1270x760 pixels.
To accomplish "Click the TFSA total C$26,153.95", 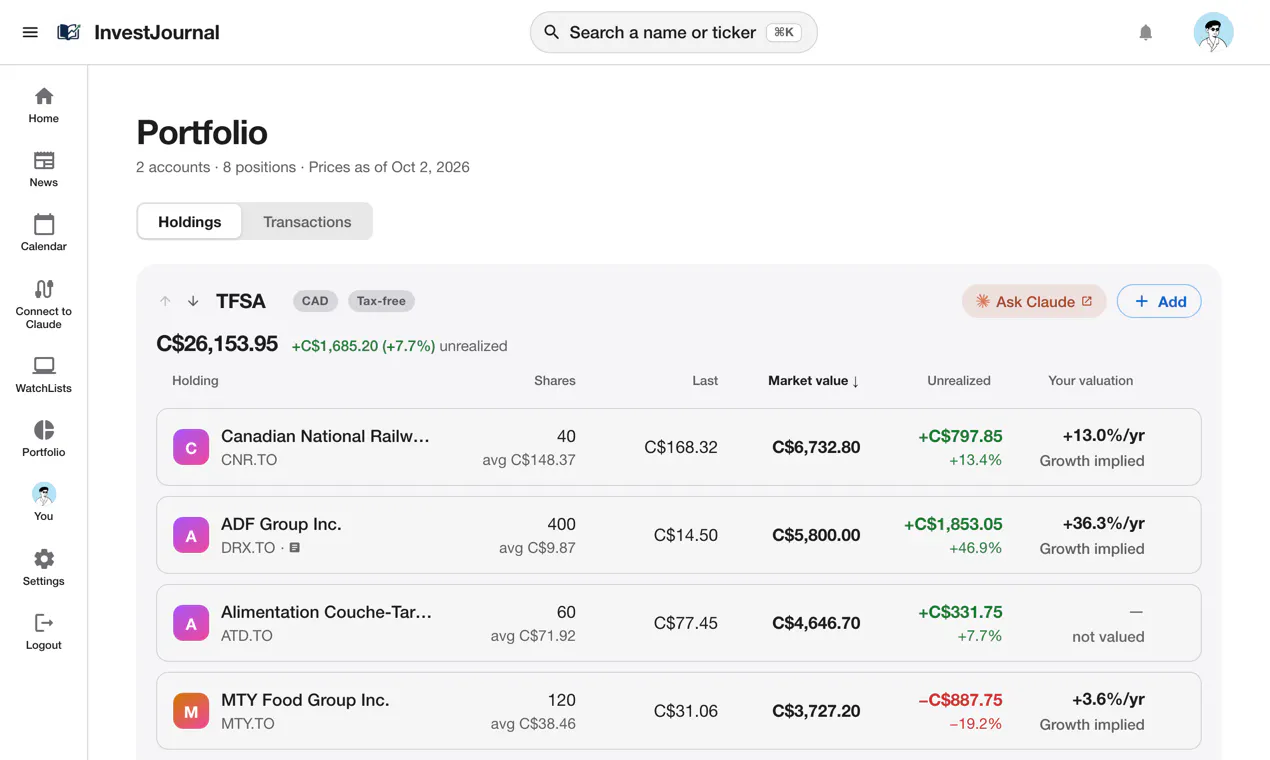I will [x=217, y=344].
